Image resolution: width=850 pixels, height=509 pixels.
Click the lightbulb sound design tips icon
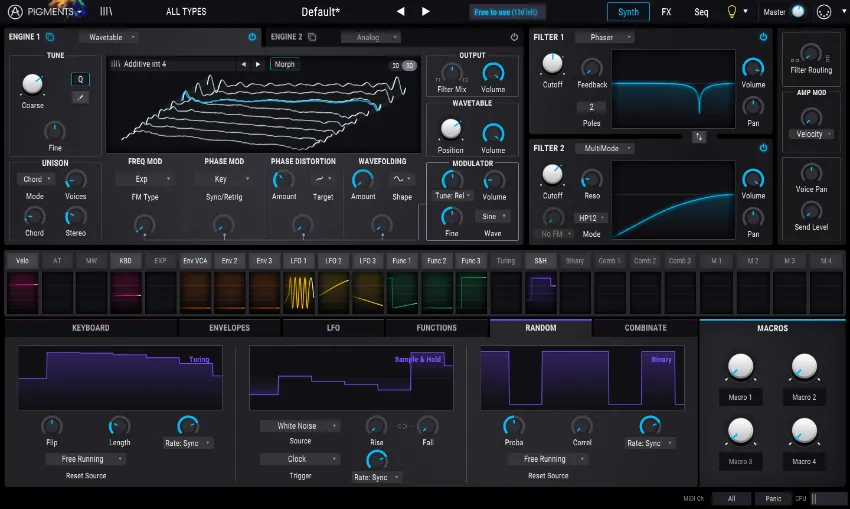732,11
